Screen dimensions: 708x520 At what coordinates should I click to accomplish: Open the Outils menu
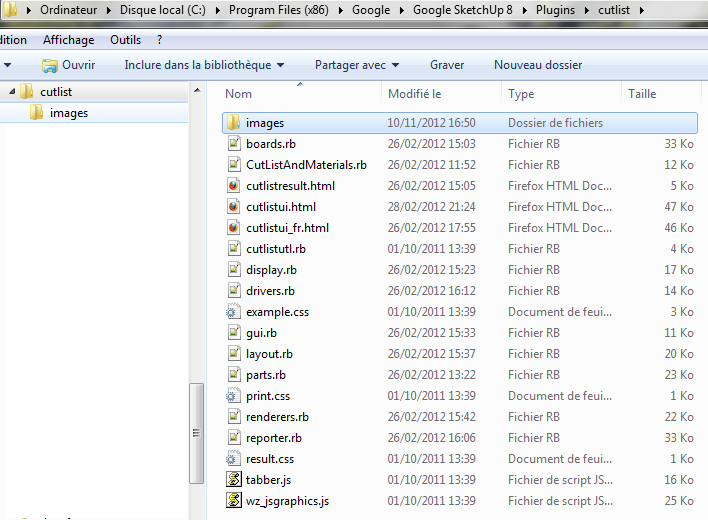pos(126,40)
